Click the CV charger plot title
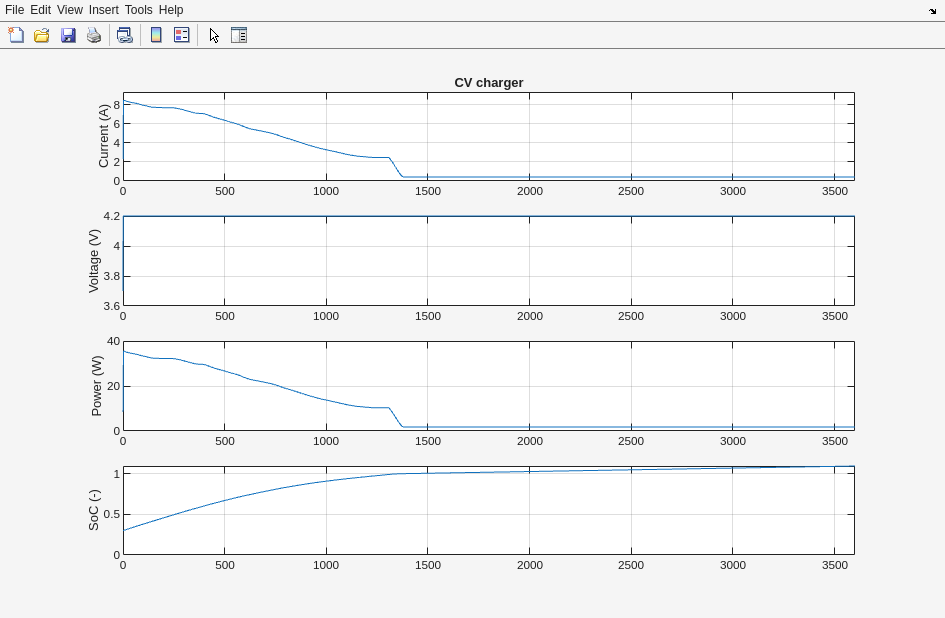This screenshot has height=618, width=945. coord(488,83)
